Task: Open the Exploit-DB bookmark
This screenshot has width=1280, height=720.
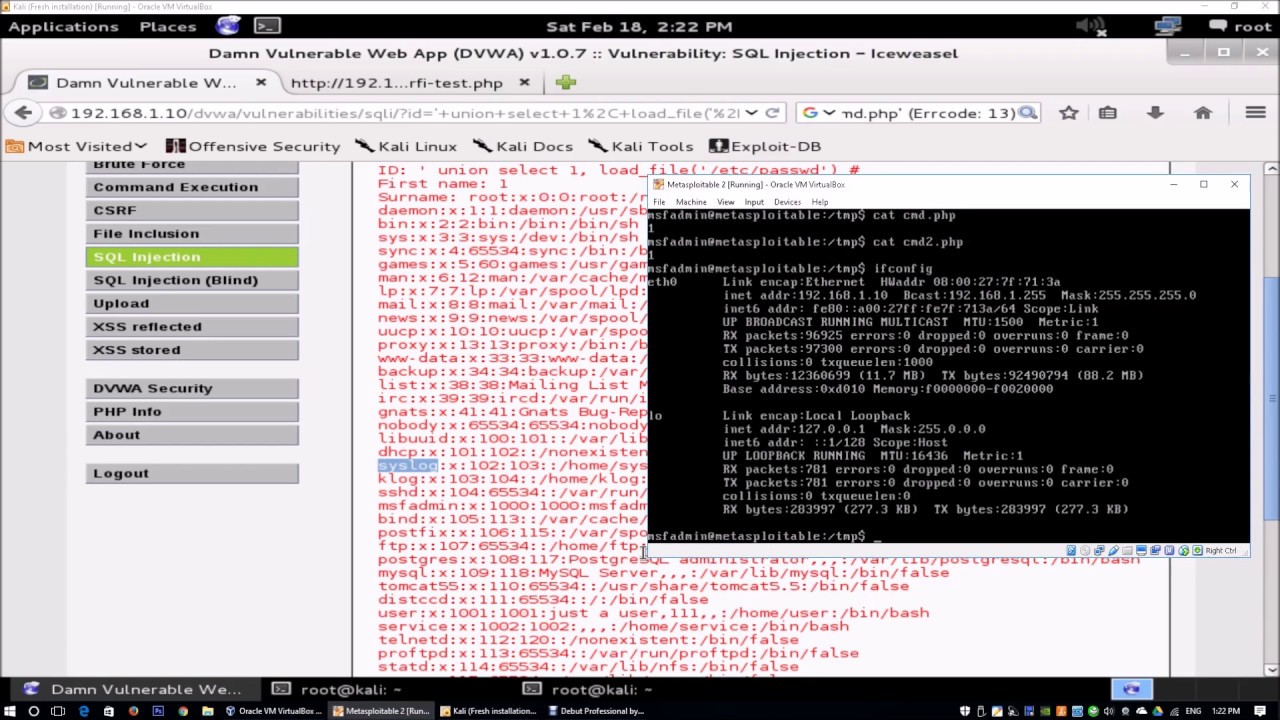Action: click(765, 146)
